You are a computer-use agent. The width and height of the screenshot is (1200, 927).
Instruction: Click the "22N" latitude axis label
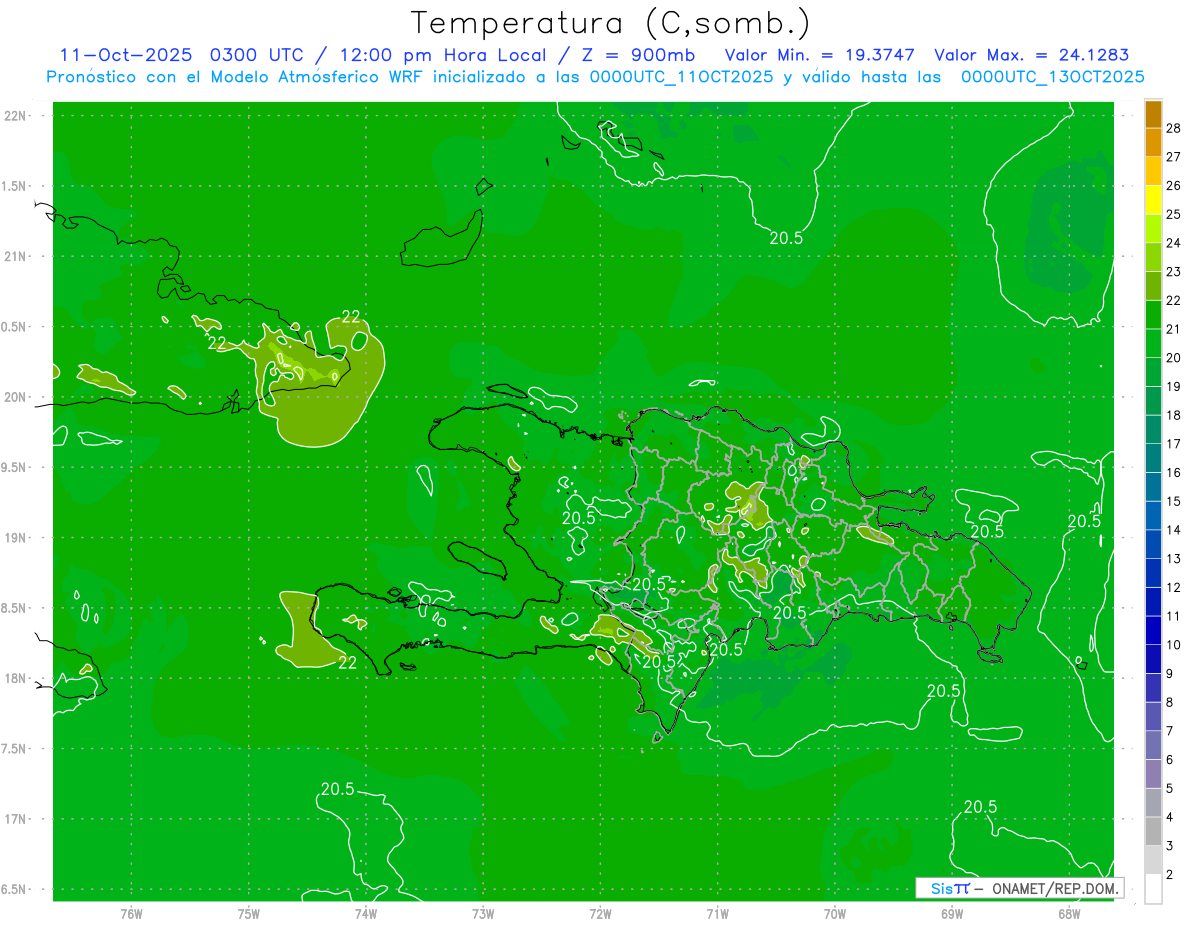pyautogui.click(x=16, y=116)
